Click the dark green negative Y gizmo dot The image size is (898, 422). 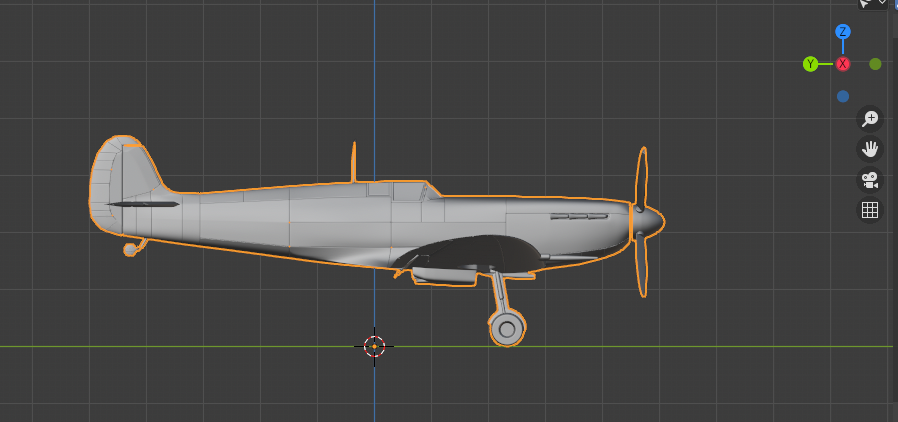click(875, 64)
